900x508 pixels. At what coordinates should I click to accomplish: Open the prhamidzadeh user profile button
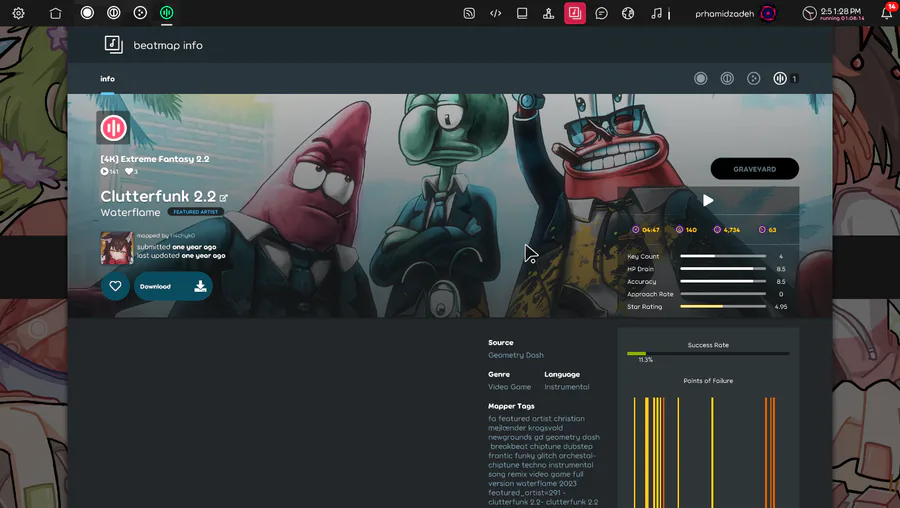tap(735, 13)
